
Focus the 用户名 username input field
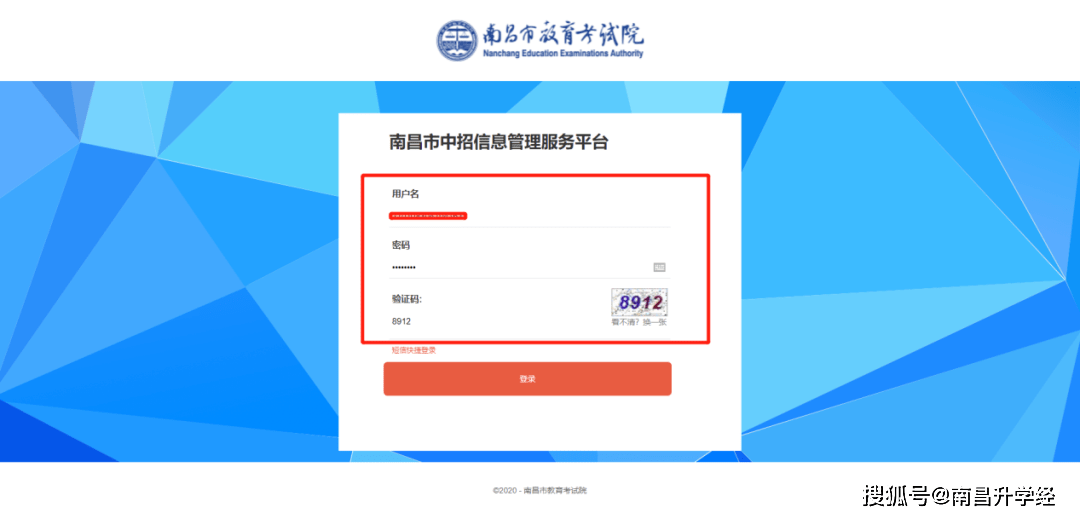pyautogui.click(x=531, y=216)
